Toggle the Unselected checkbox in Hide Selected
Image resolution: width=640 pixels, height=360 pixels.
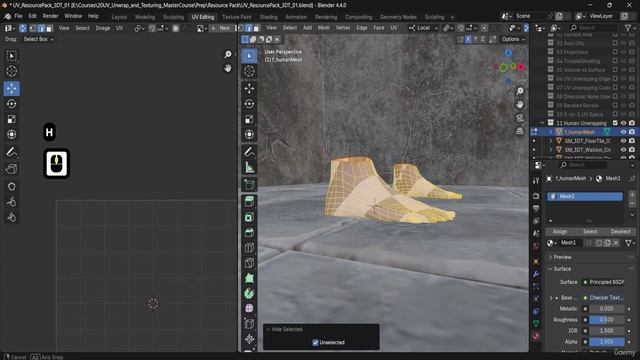[315, 342]
